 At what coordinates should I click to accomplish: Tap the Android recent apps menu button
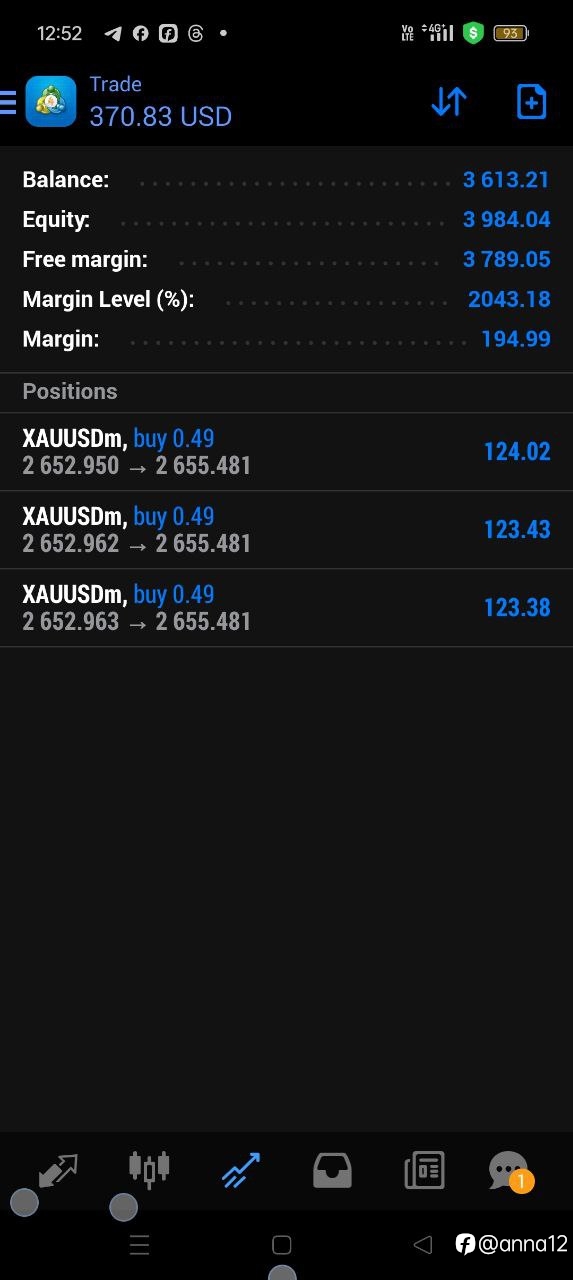pos(140,1245)
